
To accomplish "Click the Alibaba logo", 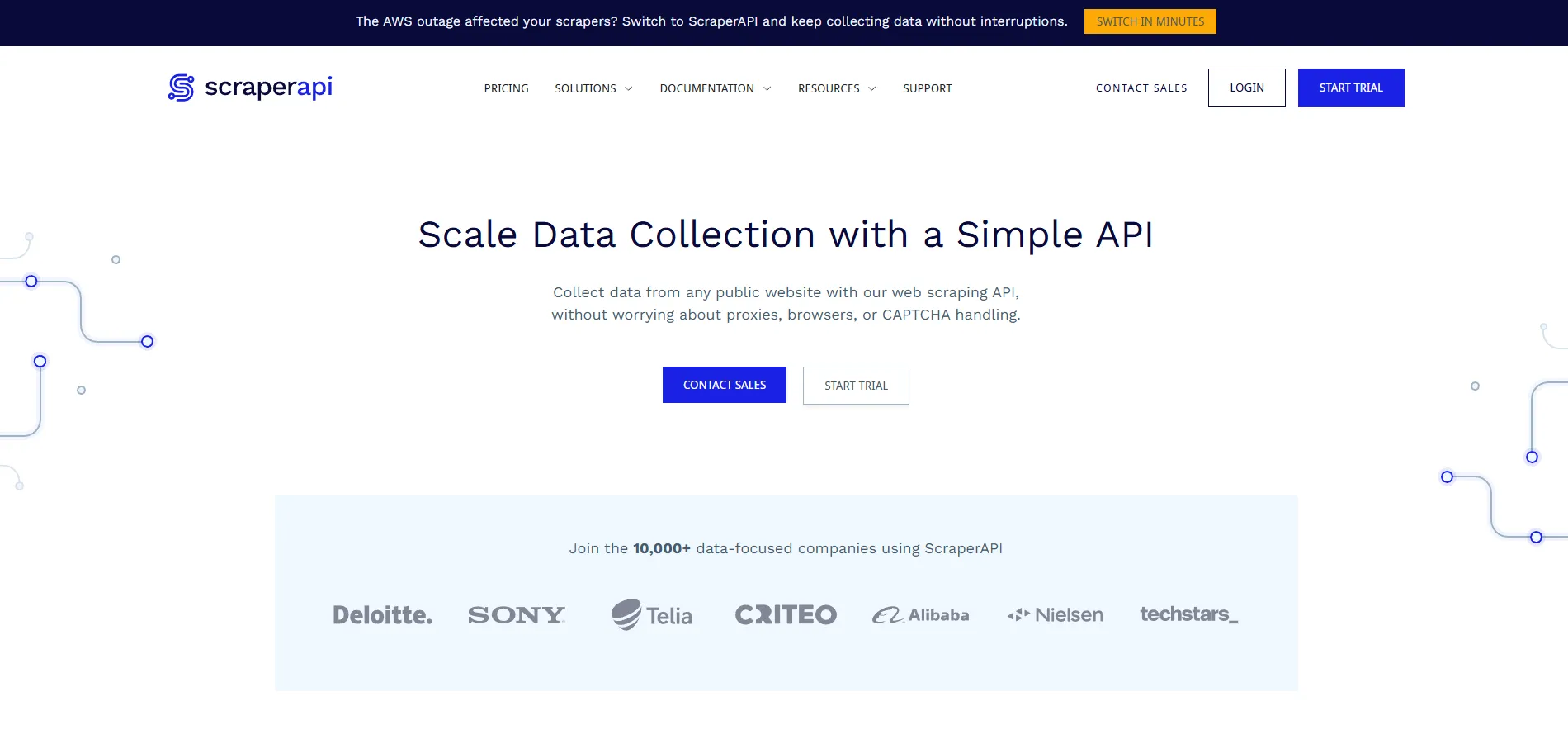I will (920, 615).
